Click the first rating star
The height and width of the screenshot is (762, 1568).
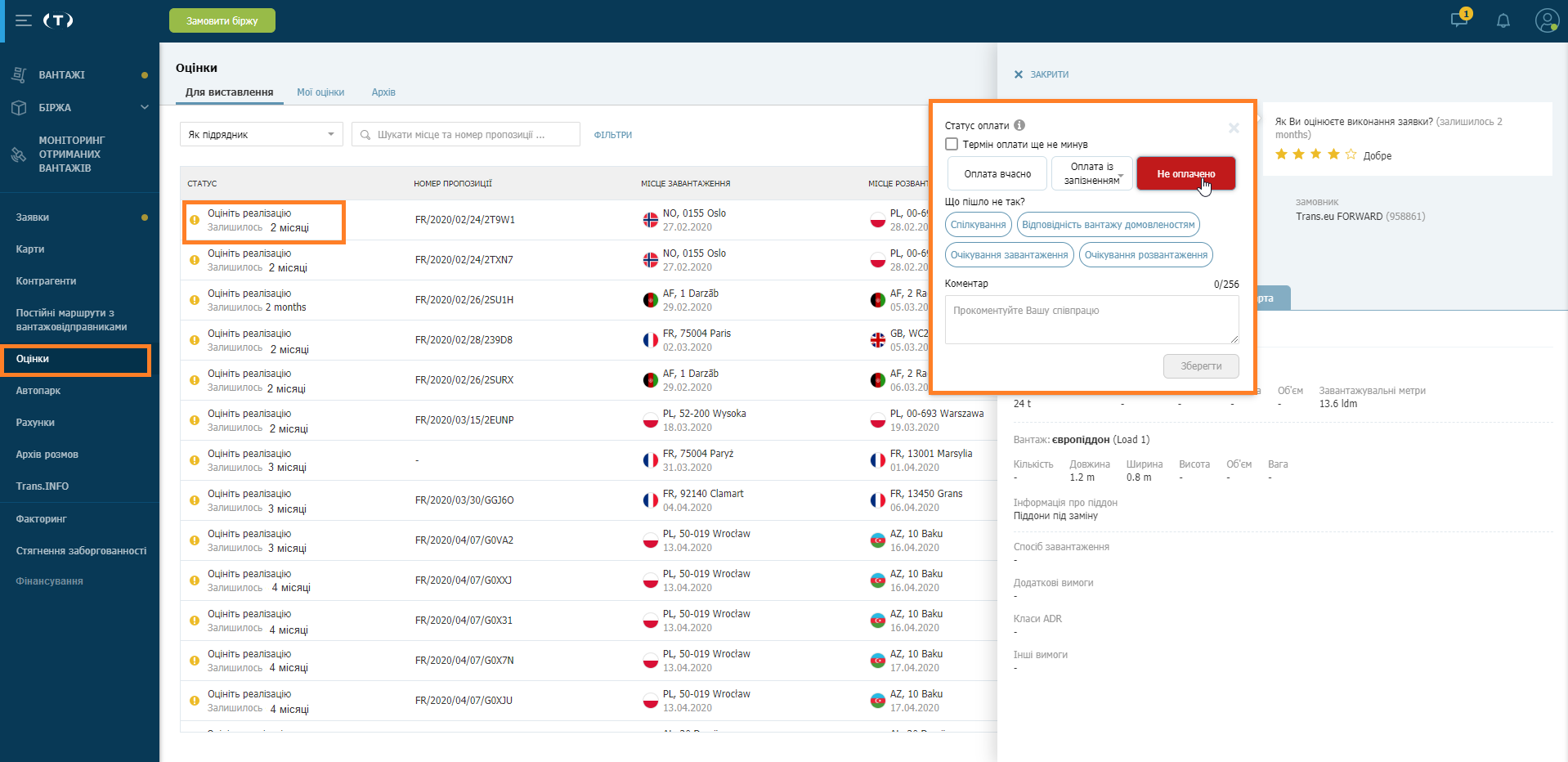tap(1281, 154)
